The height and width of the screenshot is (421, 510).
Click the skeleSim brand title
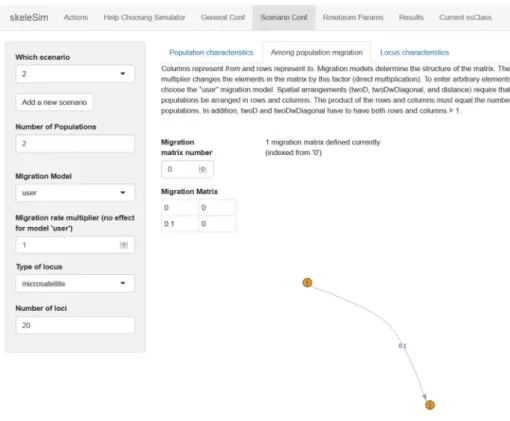click(x=29, y=17)
